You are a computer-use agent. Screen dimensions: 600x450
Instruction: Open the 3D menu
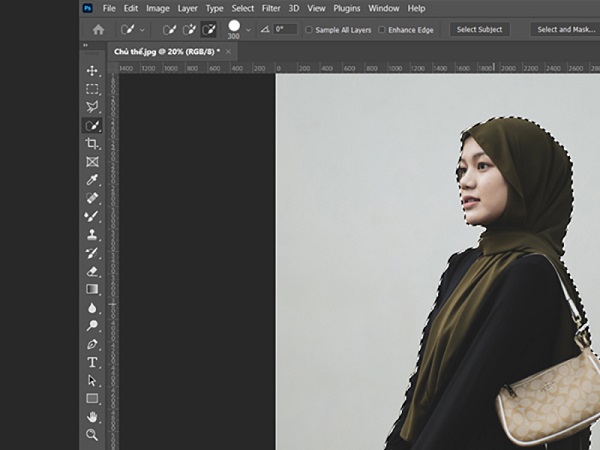coord(294,8)
